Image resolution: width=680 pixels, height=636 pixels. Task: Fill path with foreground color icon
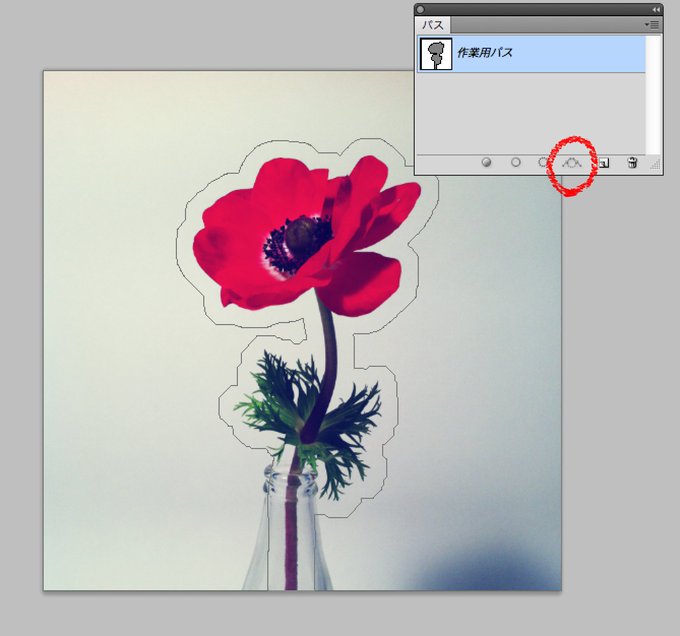point(487,163)
